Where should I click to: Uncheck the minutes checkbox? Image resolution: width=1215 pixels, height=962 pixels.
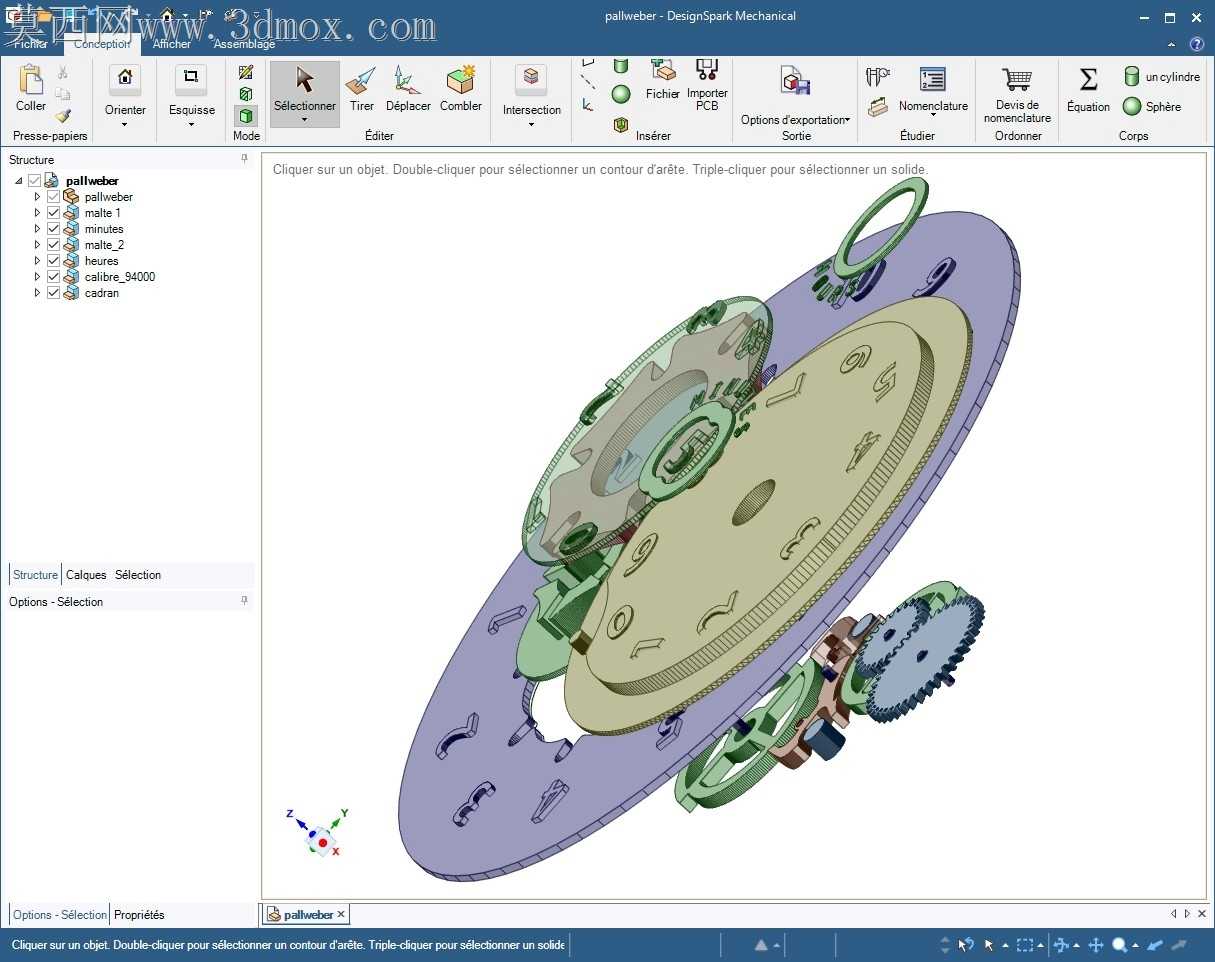[54, 229]
